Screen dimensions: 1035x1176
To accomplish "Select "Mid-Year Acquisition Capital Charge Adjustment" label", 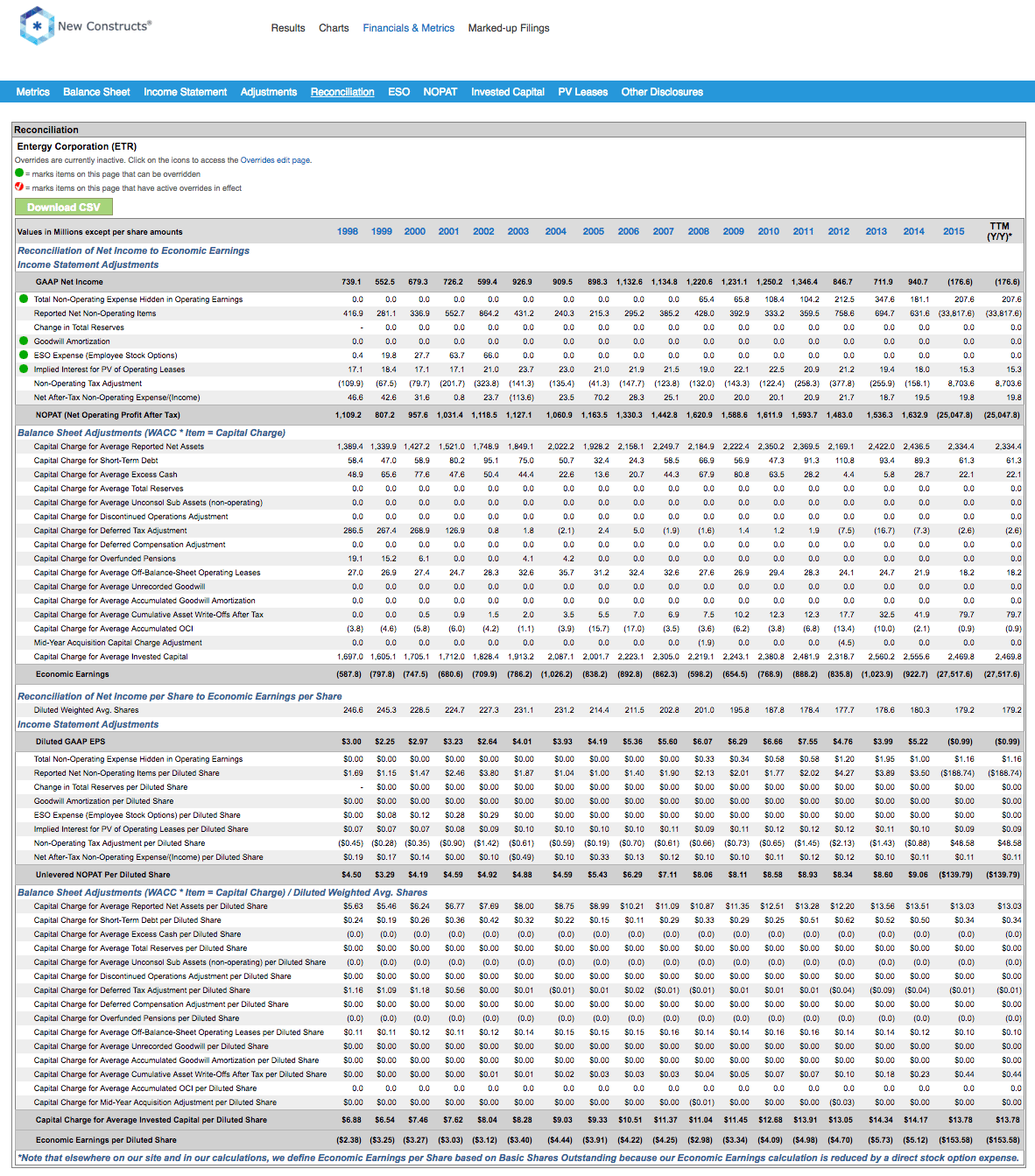I will (x=118, y=643).
